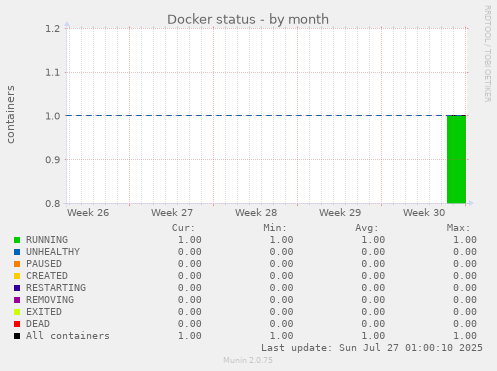Image resolution: width=497 pixels, height=371 pixels.
Task: Click the Avg: column header
Action: pos(367,228)
